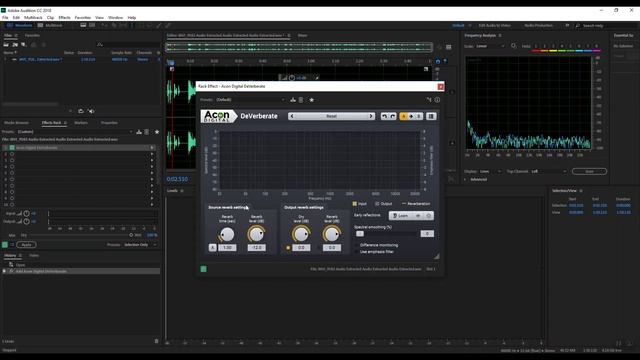Open the DeVerberate plugin menu icon
The width and height of the screenshot is (640, 360).
point(431,116)
